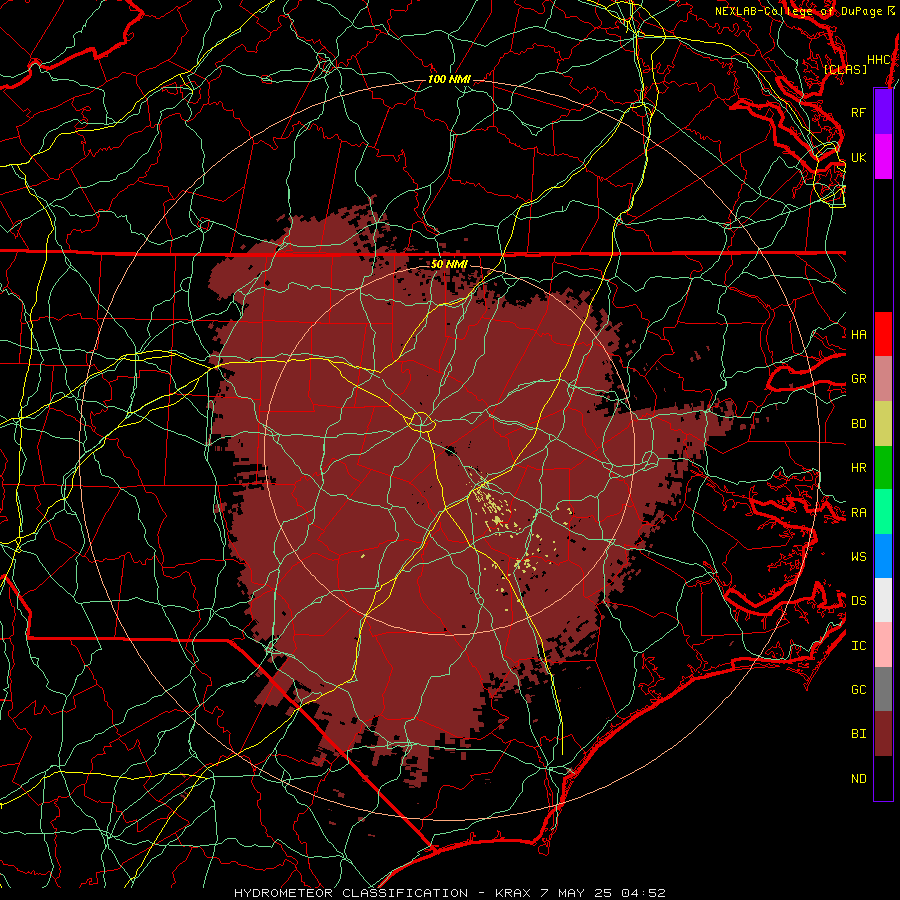Image resolution: width=900 pixels, height=900 pixels.
Task: Click the 'BI' legend label
Action: point(858,734)
